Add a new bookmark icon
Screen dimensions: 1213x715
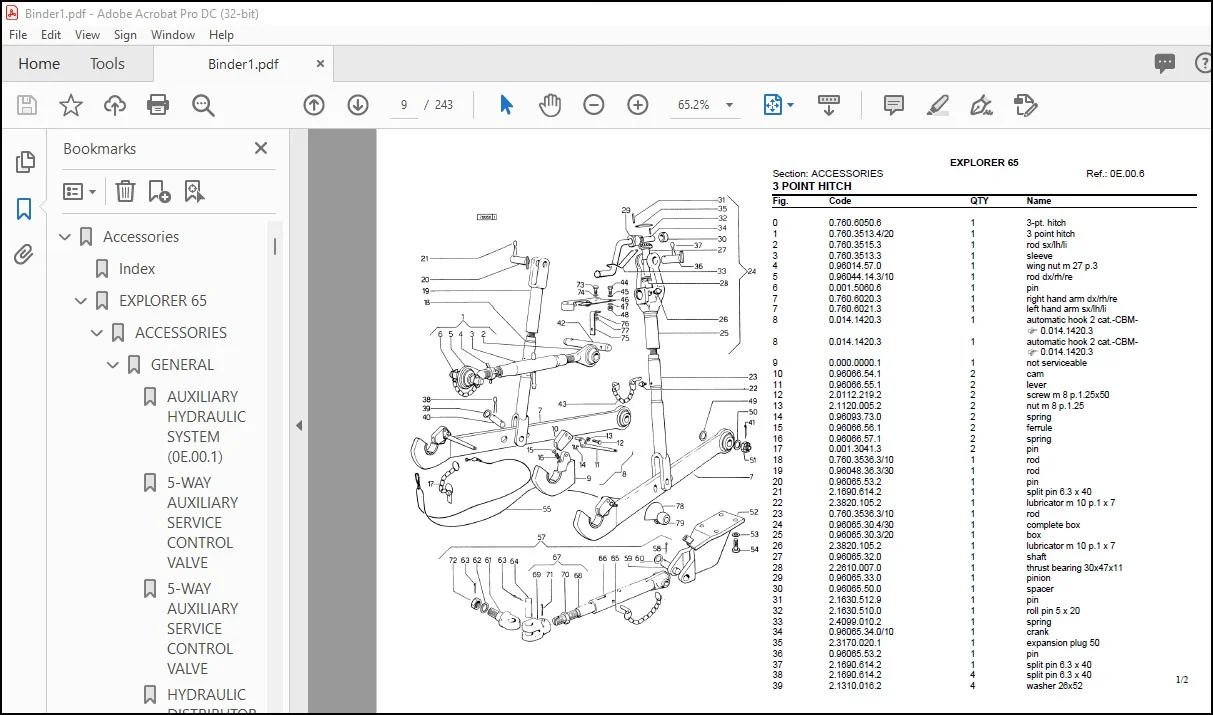[159, 191]
